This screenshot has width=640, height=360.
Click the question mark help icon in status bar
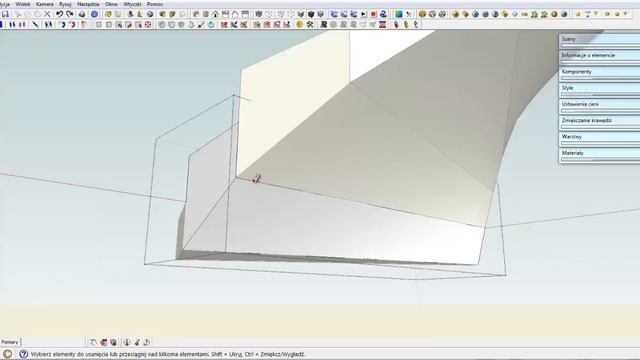coord(23,354)
